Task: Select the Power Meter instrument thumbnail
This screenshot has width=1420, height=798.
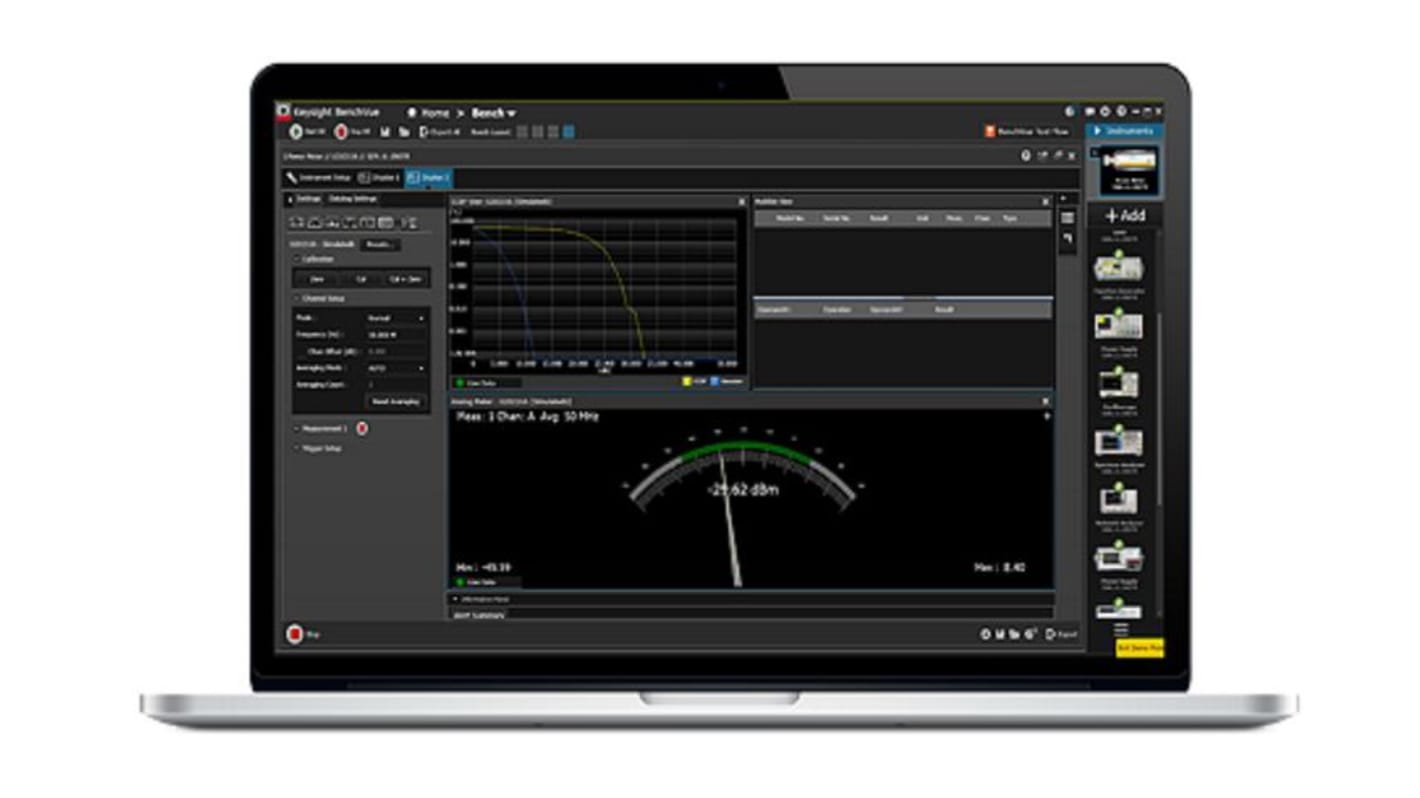Action: pyautogui.click(x=1130, y=170)
